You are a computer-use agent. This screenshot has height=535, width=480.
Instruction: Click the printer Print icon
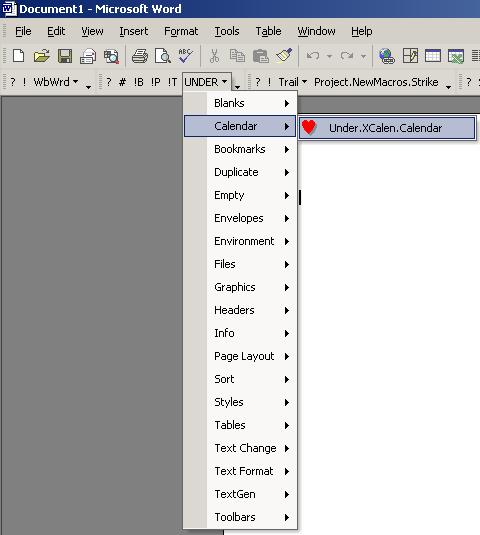tap(140, 56)
